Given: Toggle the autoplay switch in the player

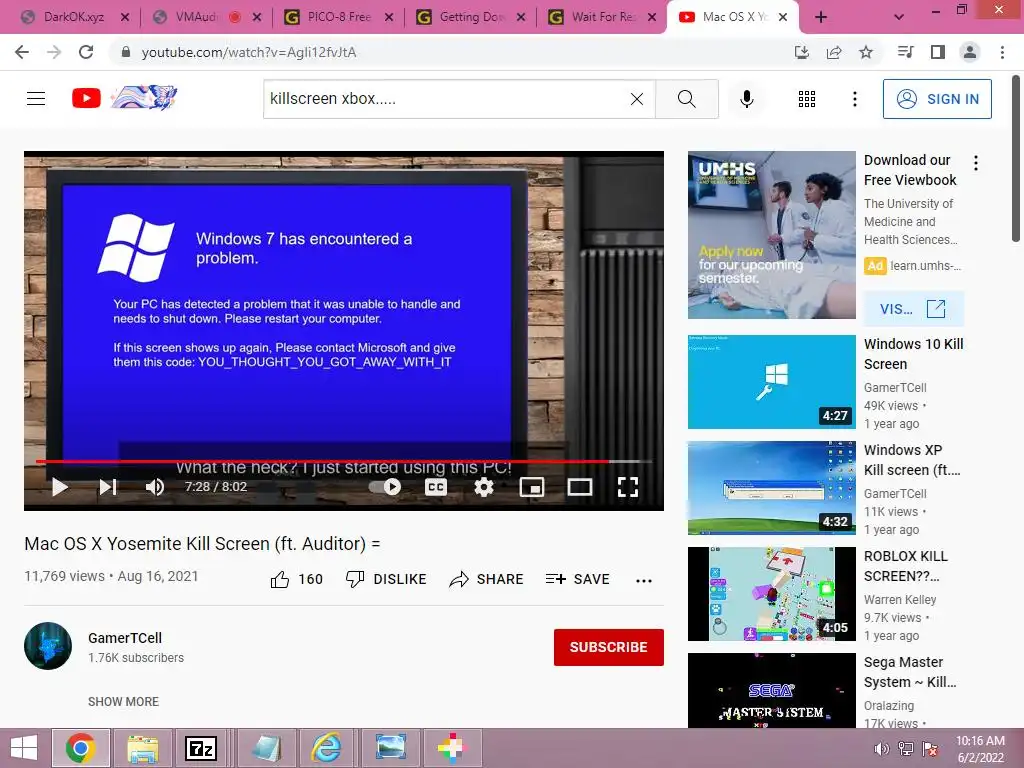Looking at the screenshot, I should coord(385,487).
